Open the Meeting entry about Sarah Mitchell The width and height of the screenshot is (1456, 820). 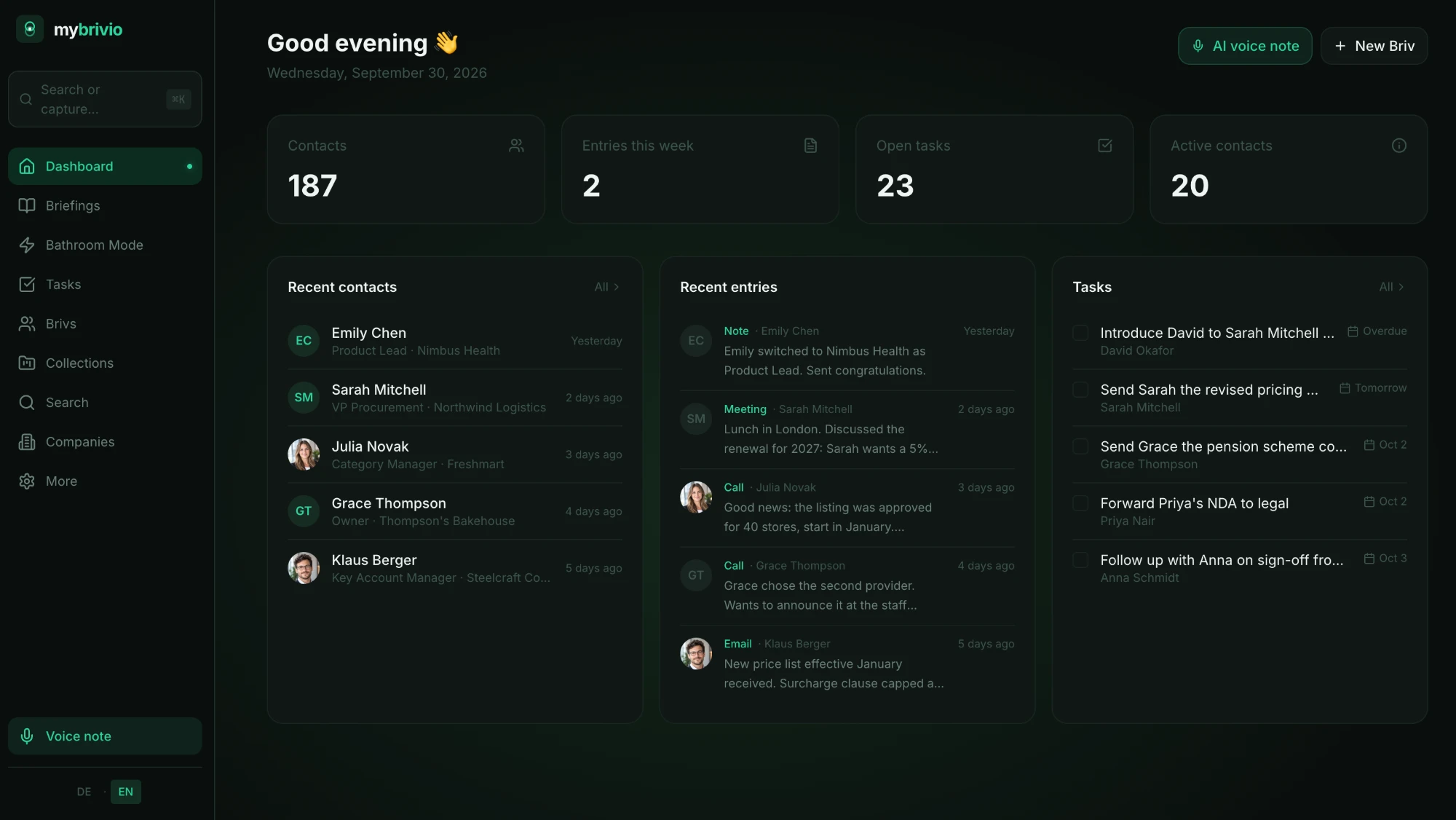click(x=847, y=429)
